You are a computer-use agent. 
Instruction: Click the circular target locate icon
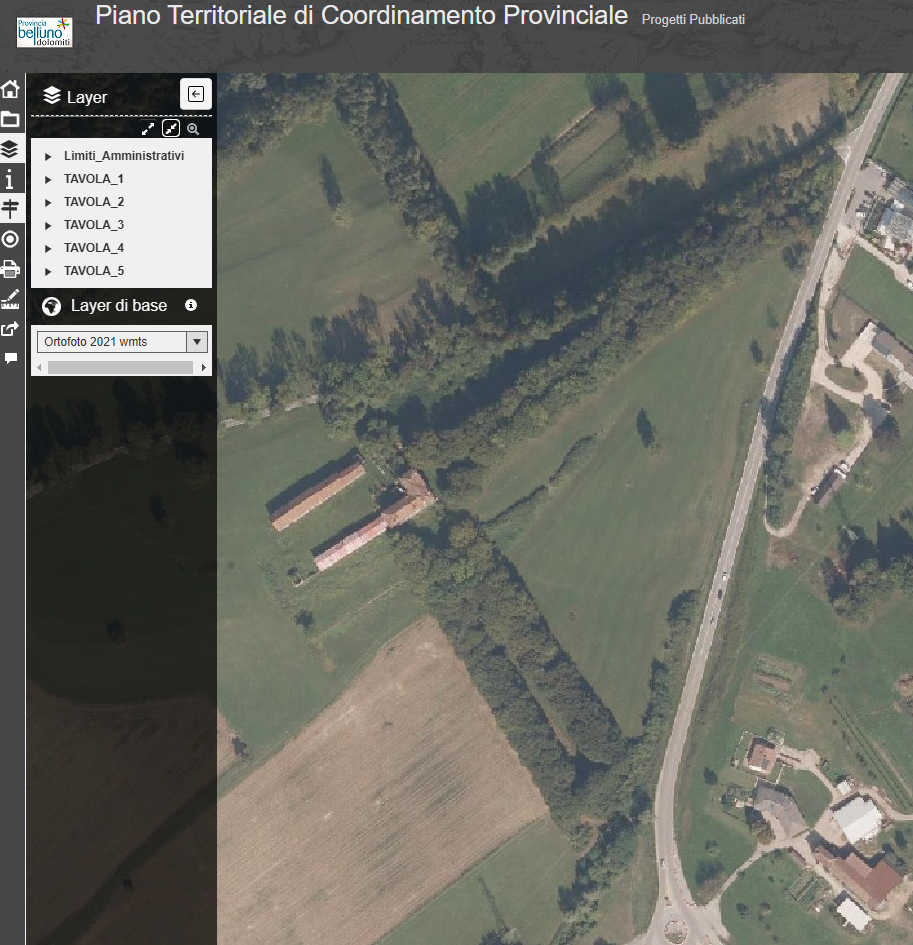(10, 239)
